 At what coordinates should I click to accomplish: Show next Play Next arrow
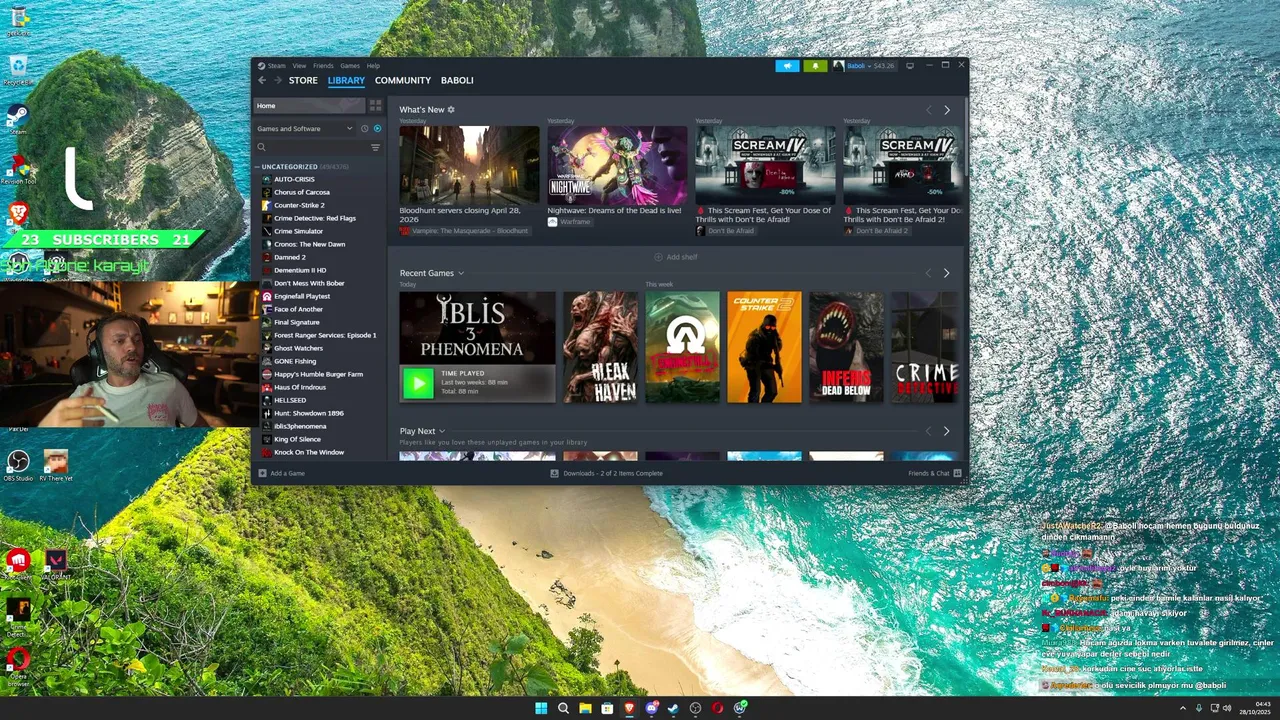[x=946, y=431]
